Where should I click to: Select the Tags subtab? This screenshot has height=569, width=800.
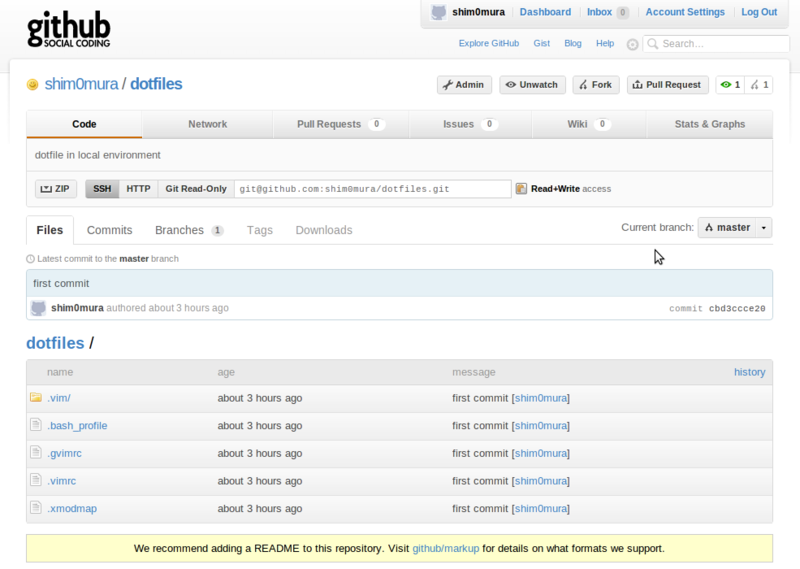click(x=260, y=230)
